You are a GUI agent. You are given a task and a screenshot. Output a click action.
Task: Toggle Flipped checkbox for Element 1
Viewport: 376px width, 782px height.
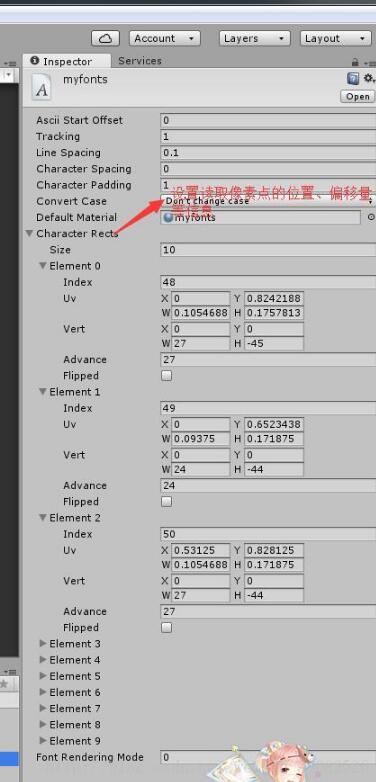pos(167,502)
